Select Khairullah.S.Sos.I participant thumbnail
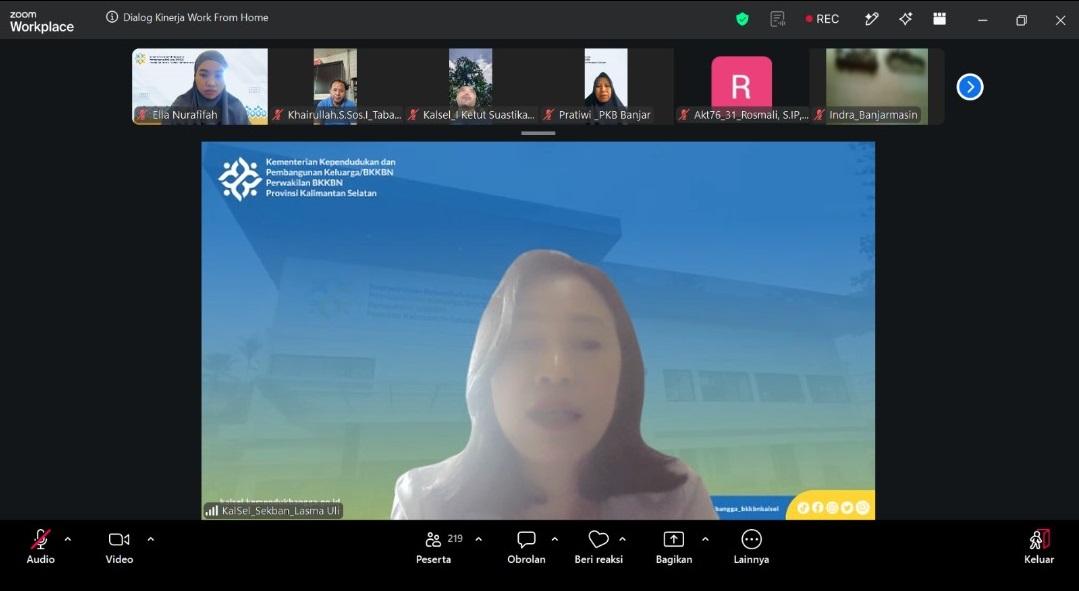 pos(335,86)
